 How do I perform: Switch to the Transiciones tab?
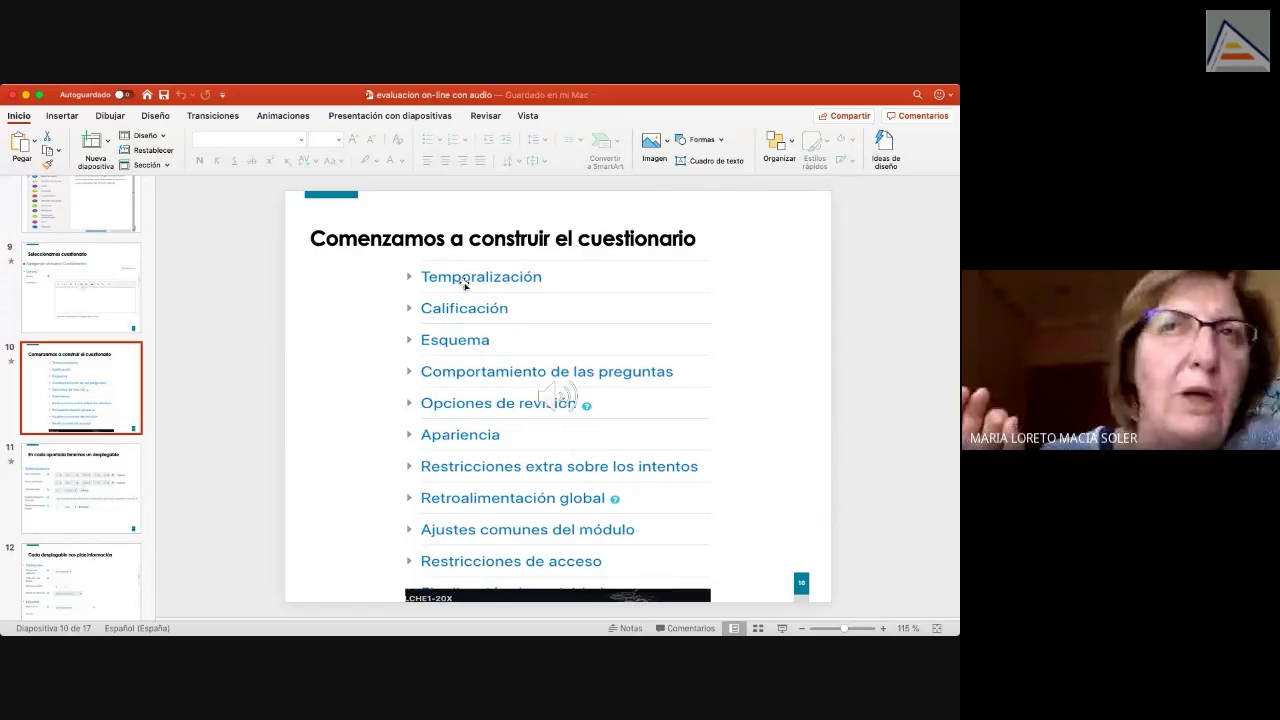point(213,116)
